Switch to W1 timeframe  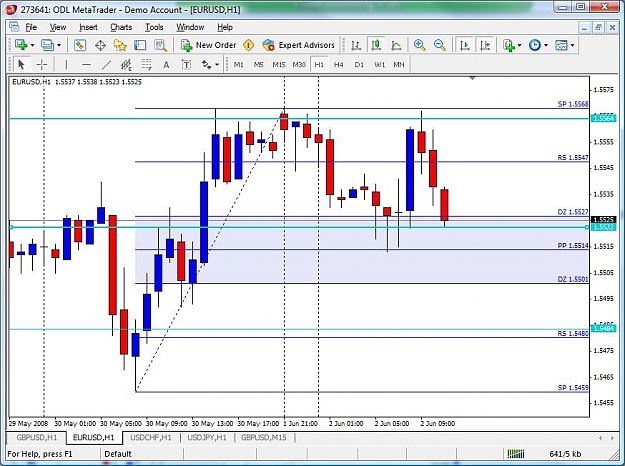[x=379, y=65]
